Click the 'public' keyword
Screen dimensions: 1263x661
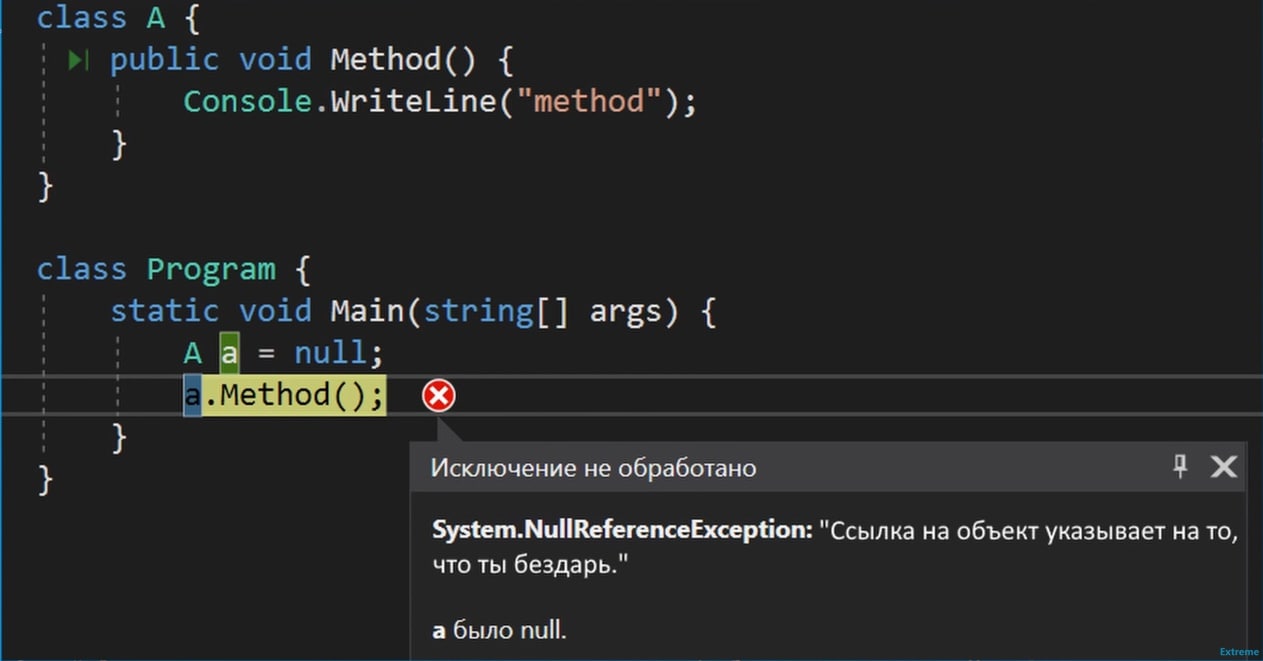click(165, 60)
